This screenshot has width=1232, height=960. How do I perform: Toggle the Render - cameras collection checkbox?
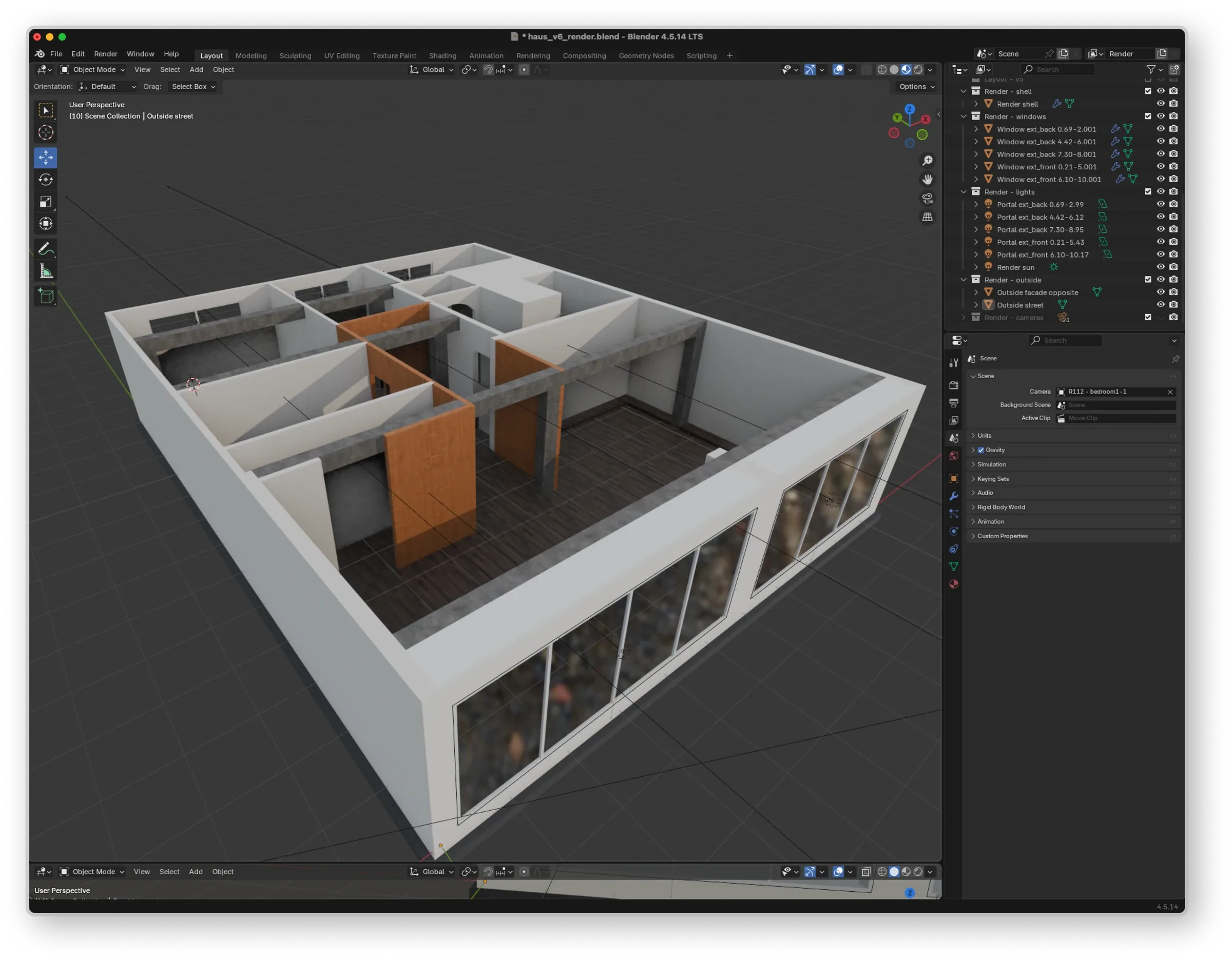[1148, 318]
